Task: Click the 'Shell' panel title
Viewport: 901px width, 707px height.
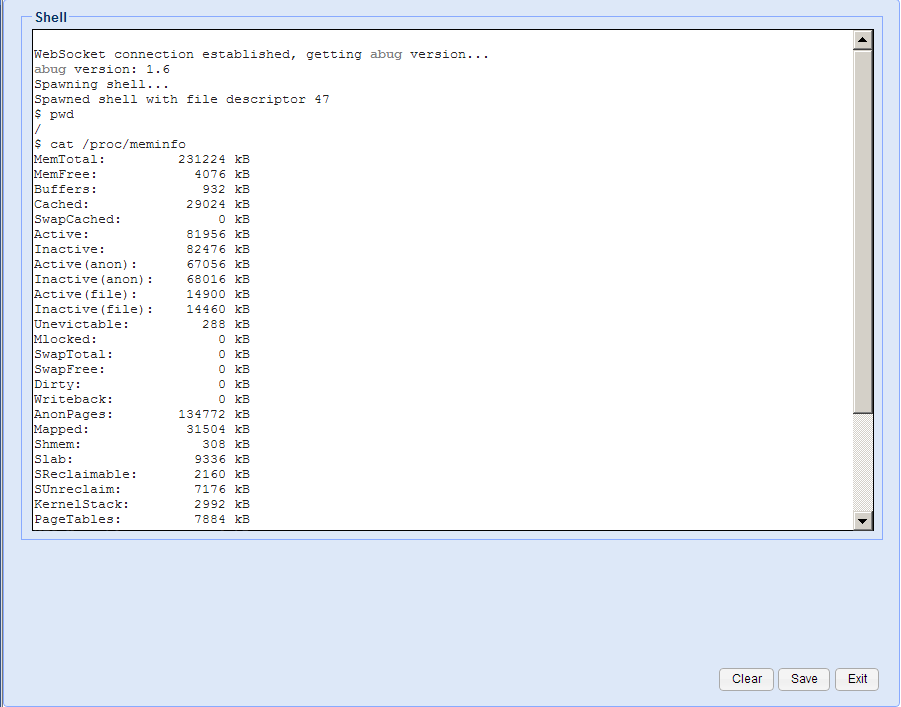Action: click(51, 17)
